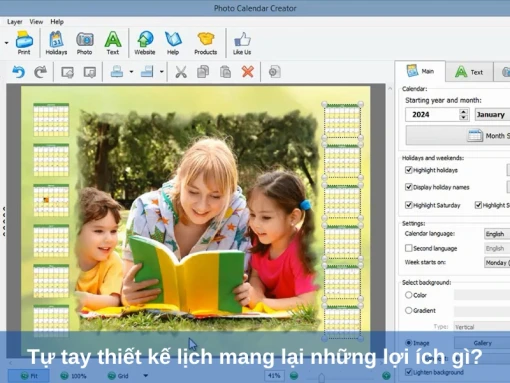
Task: Click the send layer backward icon
Action: (x=90, y=72)
